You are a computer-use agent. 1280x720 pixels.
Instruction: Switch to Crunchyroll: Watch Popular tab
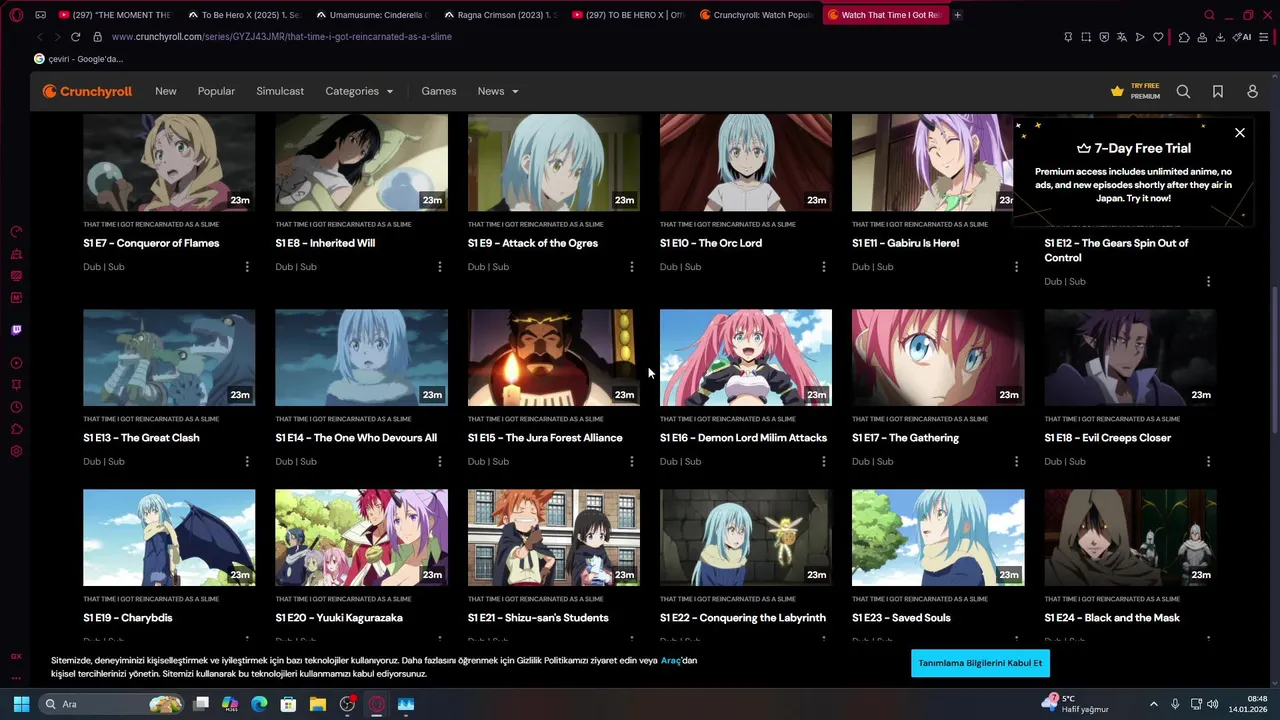tap(755, 15)
